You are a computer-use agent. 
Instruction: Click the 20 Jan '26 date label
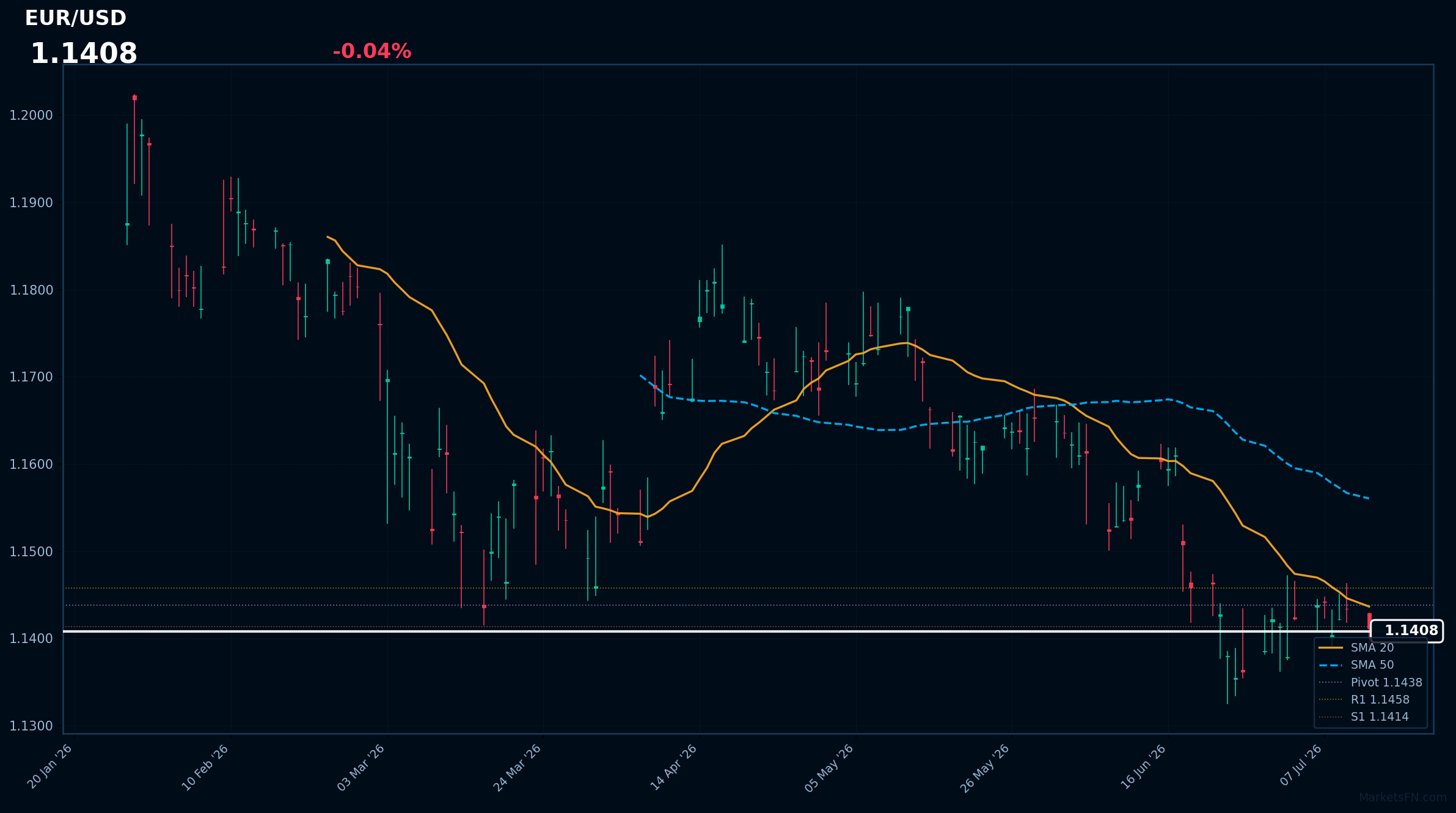pos(50,767)
